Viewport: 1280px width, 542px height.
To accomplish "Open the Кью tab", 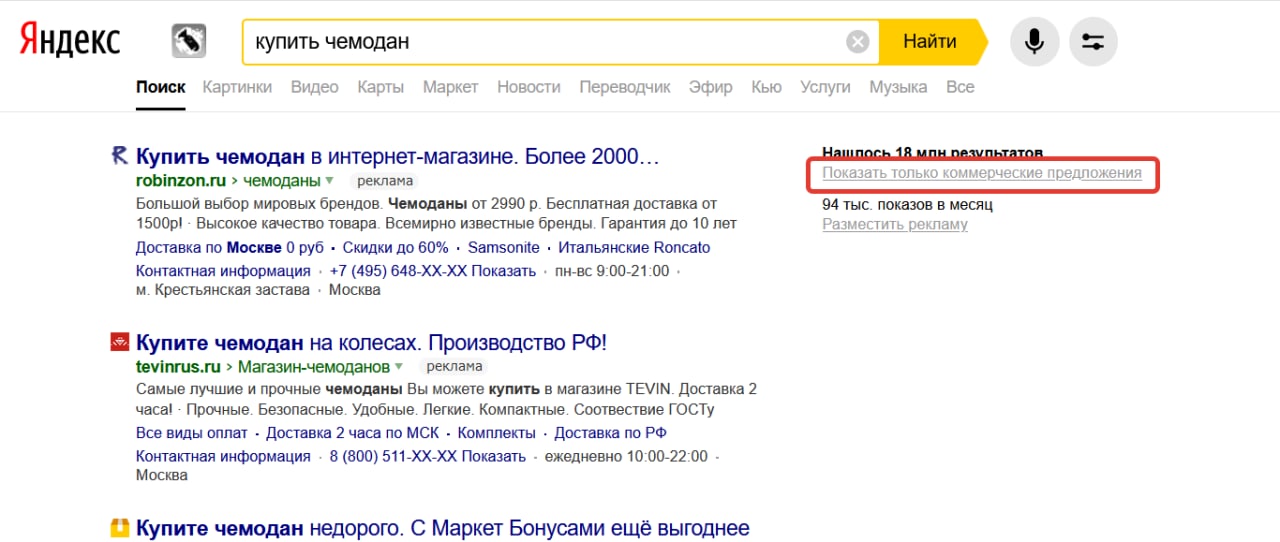I will coord(766,87).
